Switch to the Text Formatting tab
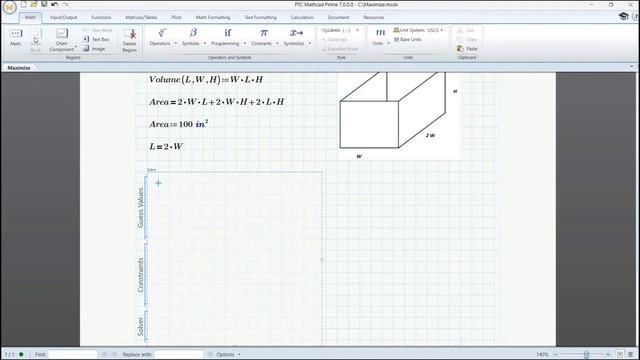Image resolution: width=640 pixels, height=360 pixels. click(260, 18)
